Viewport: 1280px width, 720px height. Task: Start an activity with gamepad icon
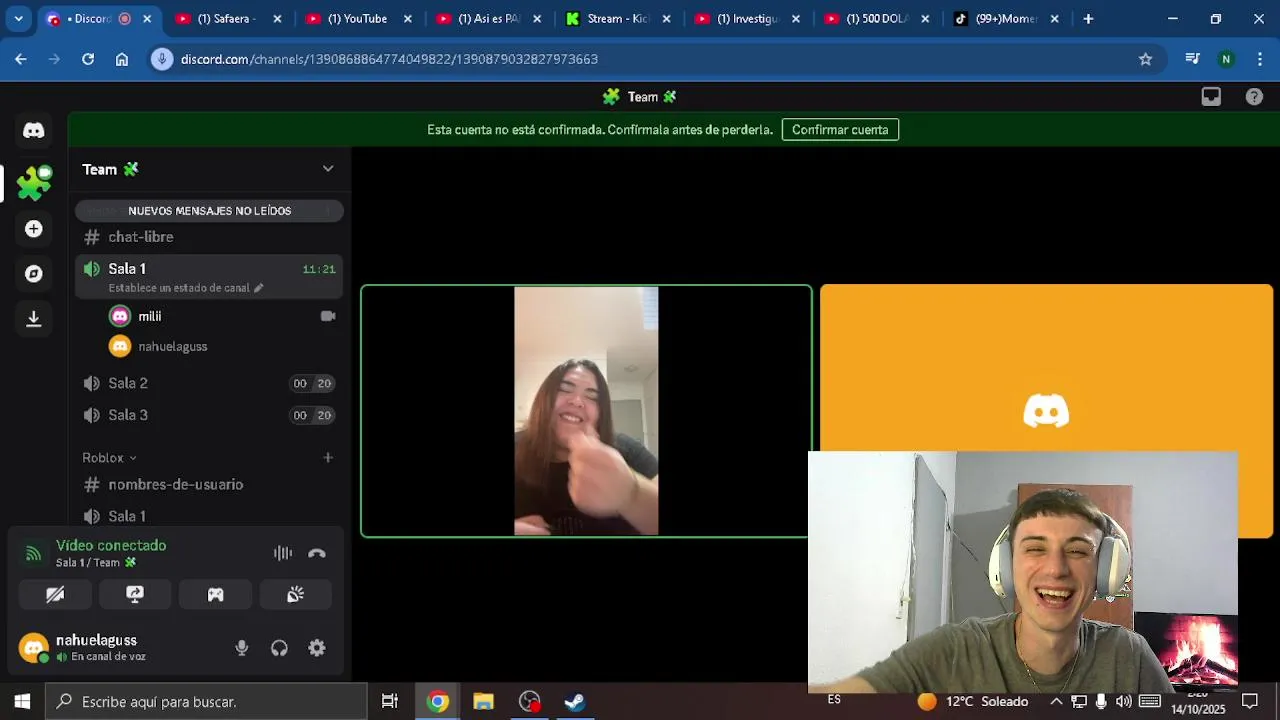point(215,594)
